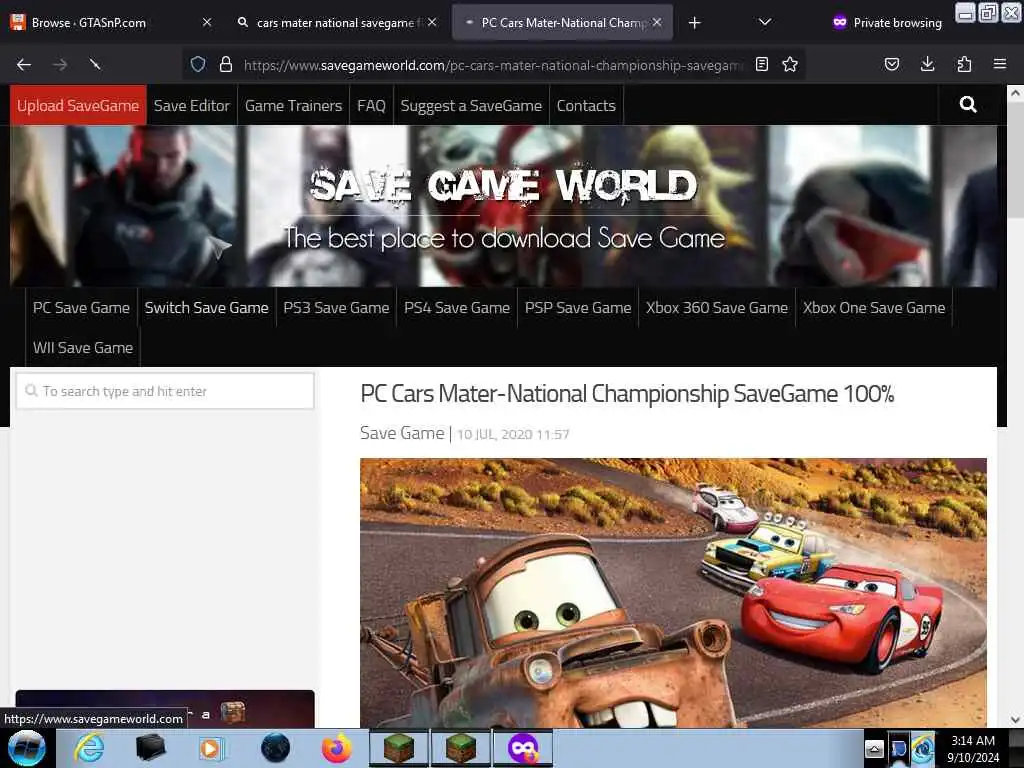Image resolution: width=1024 pixels, height=768 pixels.
Task: Open first Minecraft taskbar window
Action: point(399,748)
